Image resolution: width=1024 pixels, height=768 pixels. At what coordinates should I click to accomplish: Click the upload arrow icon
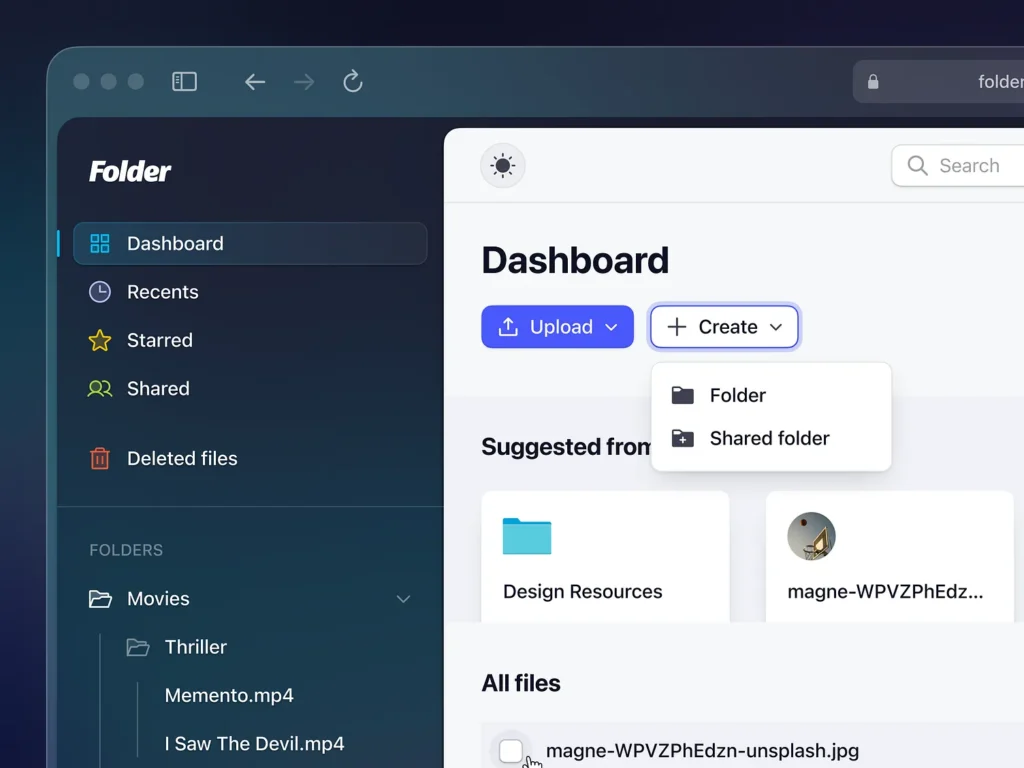pyautogui.click(x=508, y=327)
